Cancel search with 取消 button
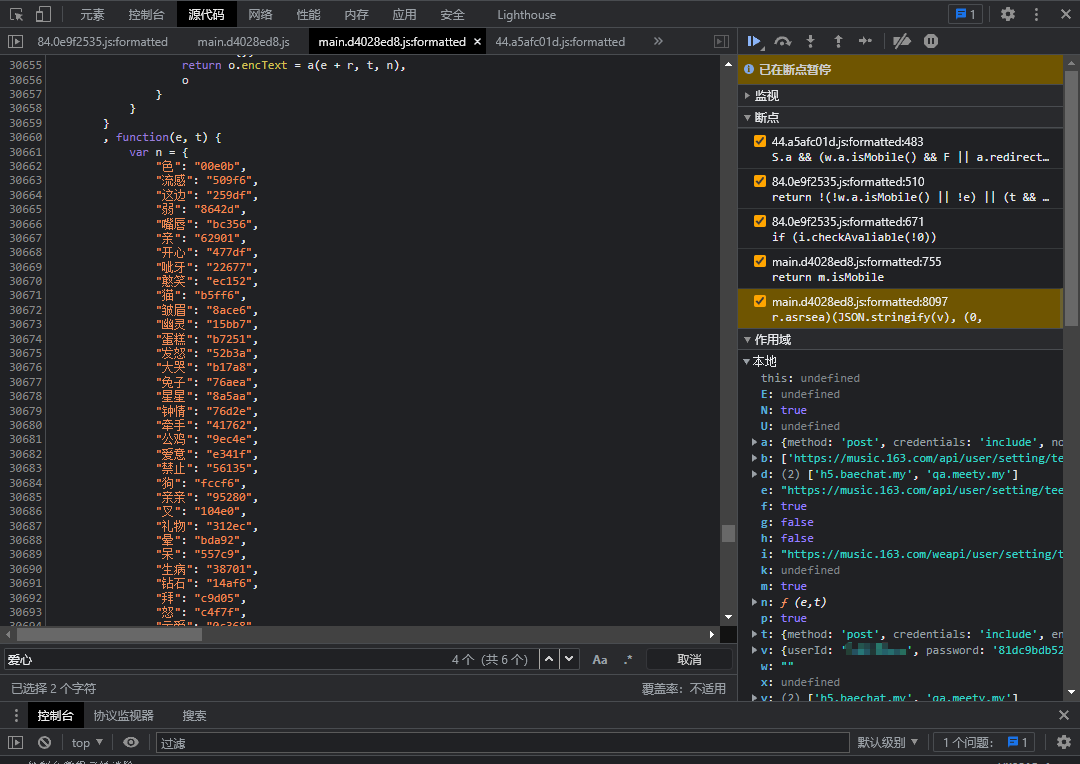 tap(689, 660)
